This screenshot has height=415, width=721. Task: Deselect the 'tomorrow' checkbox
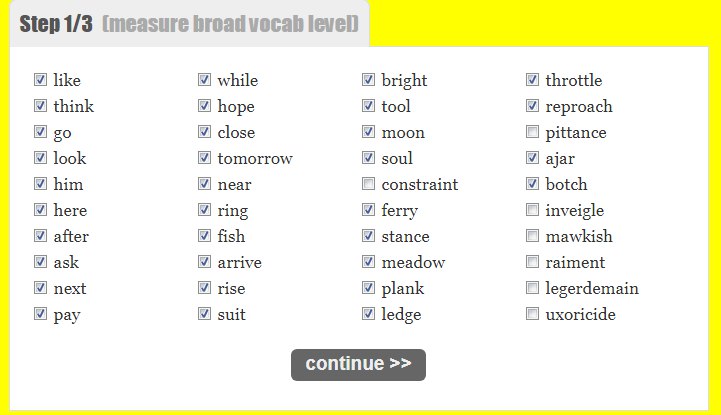pyautogui.click(x=205, y=158)
